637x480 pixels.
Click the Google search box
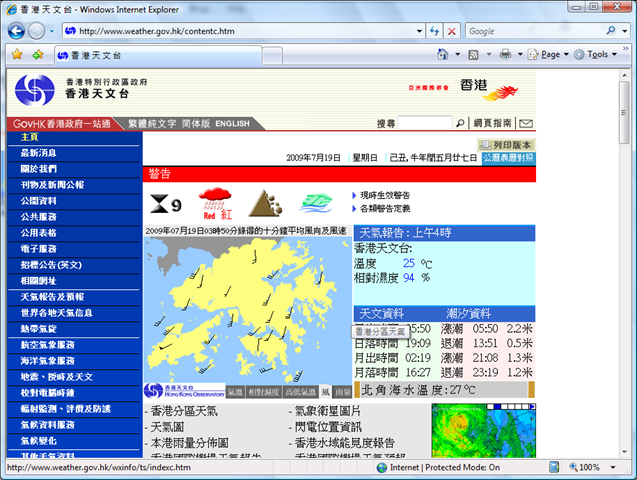tap(534, 31)
